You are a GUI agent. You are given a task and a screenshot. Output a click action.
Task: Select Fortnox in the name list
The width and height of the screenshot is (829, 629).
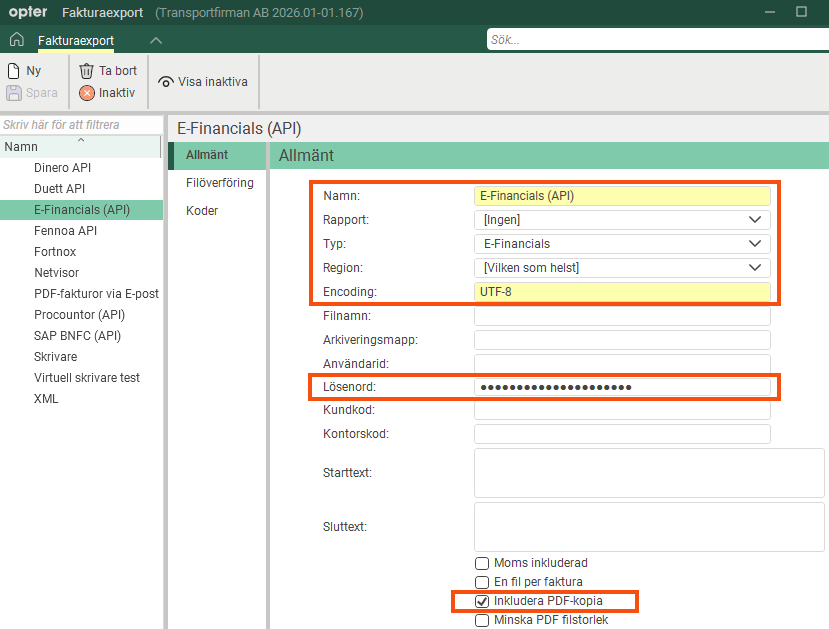[55, 252]
